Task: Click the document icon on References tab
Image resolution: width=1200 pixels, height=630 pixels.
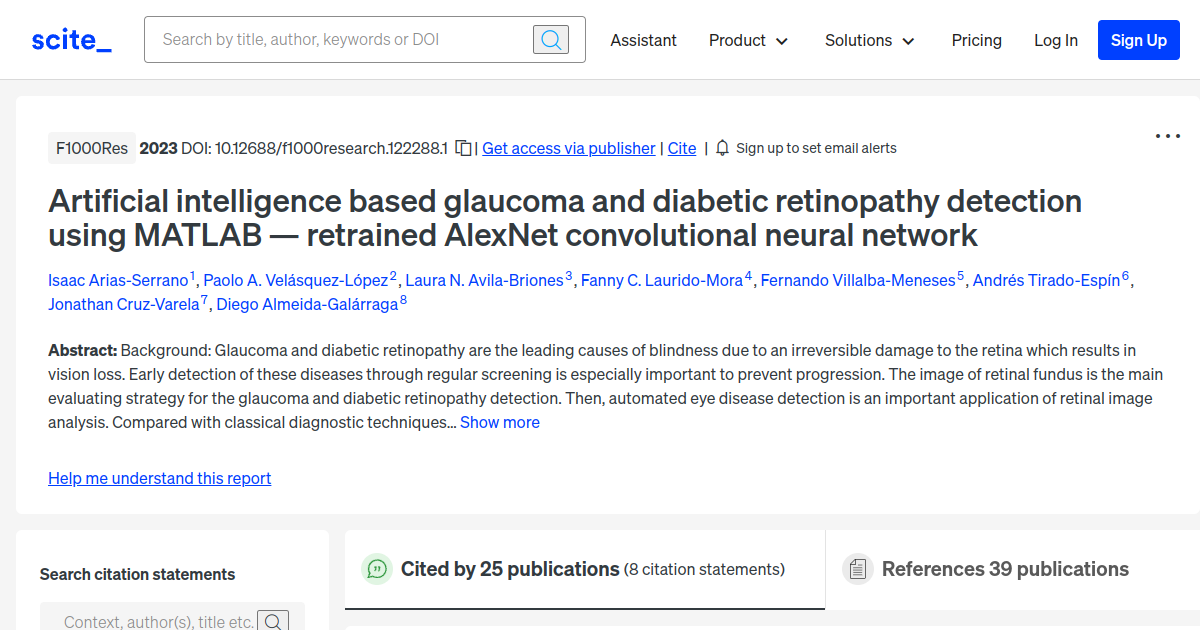Action: tap(858, 568)
